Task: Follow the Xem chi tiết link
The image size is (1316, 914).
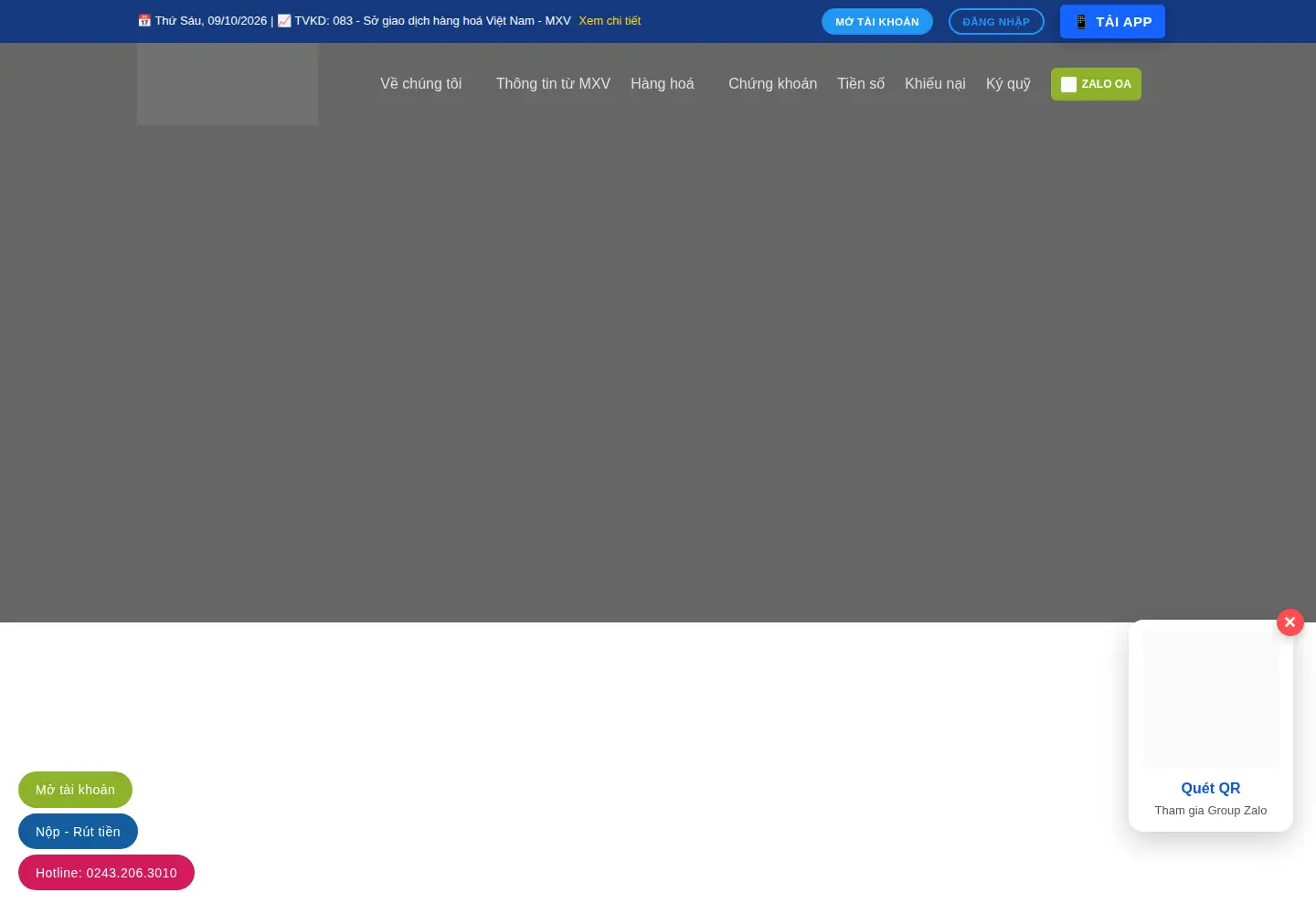Action: point(610,21)
